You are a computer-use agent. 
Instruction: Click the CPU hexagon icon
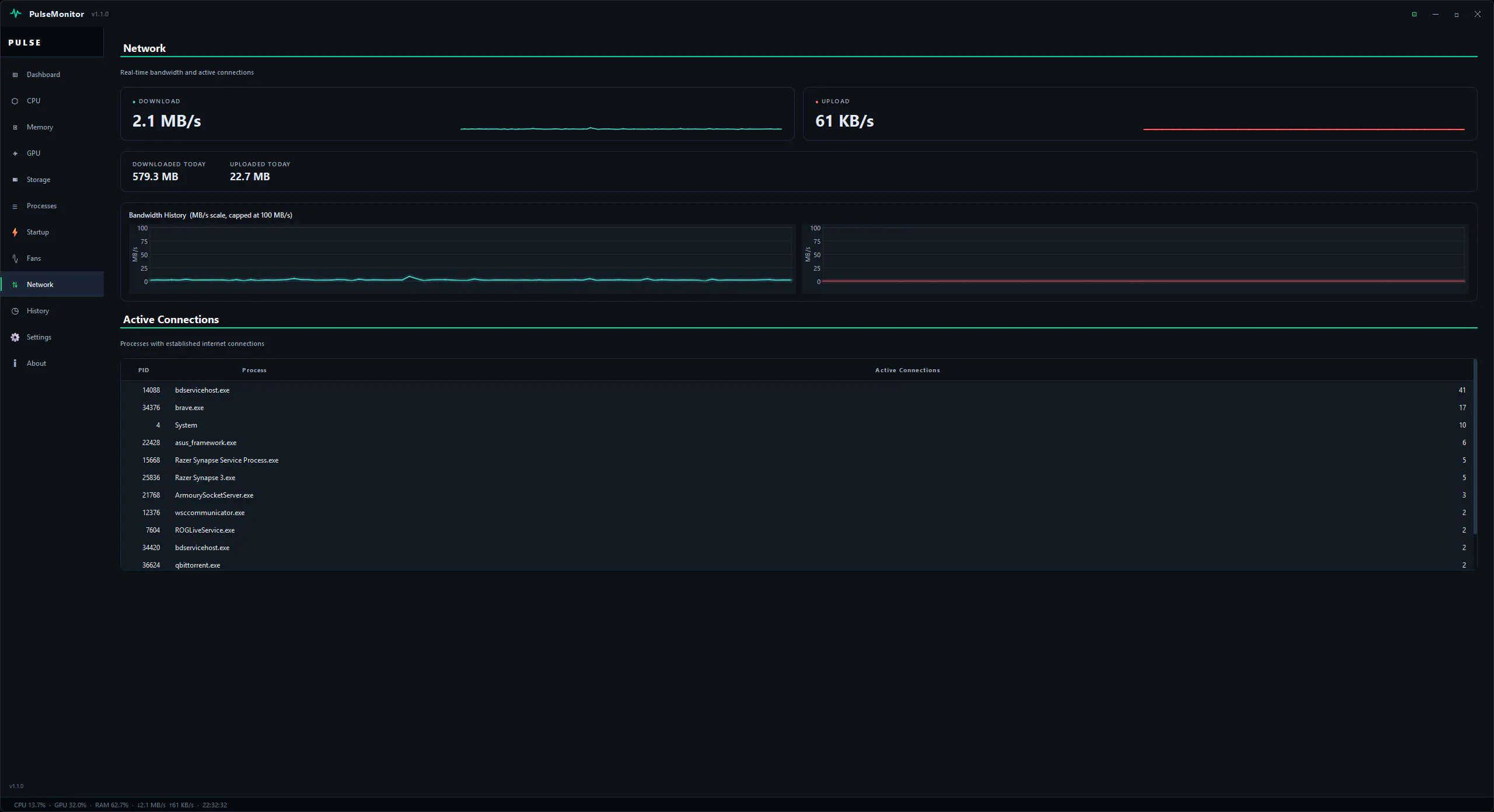tap(15, 101)
